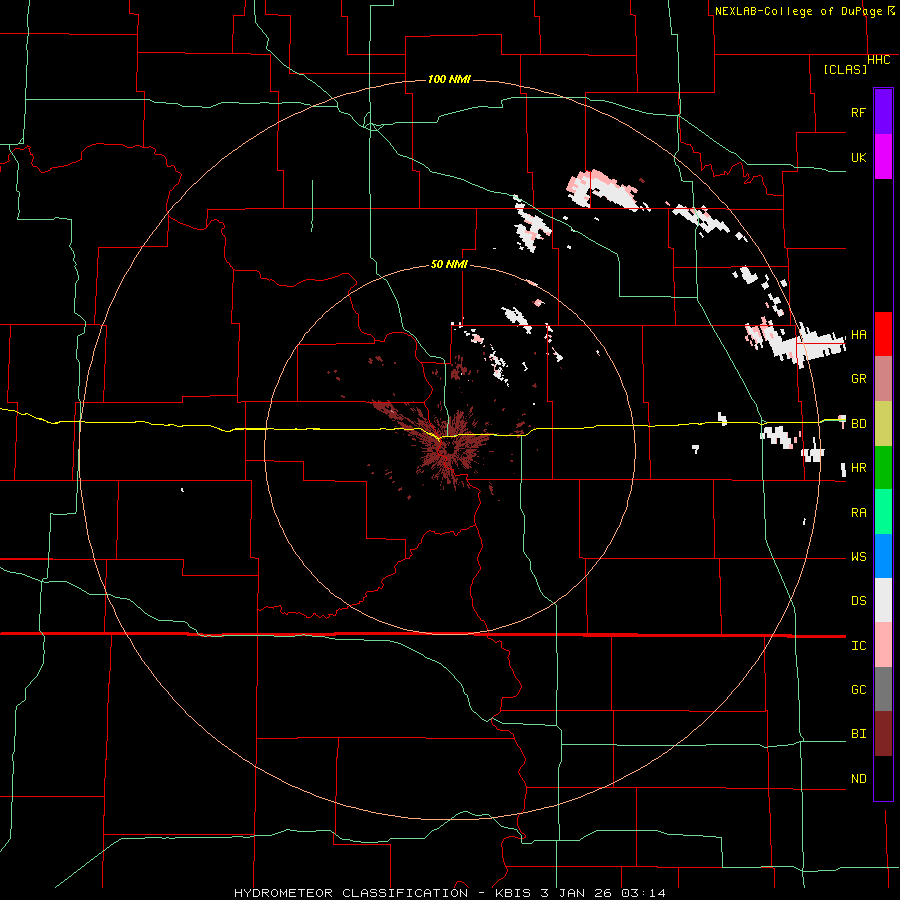Click the NEXLAB-College of DuPage credit text

pyautogui.click(x=799, y=11)
